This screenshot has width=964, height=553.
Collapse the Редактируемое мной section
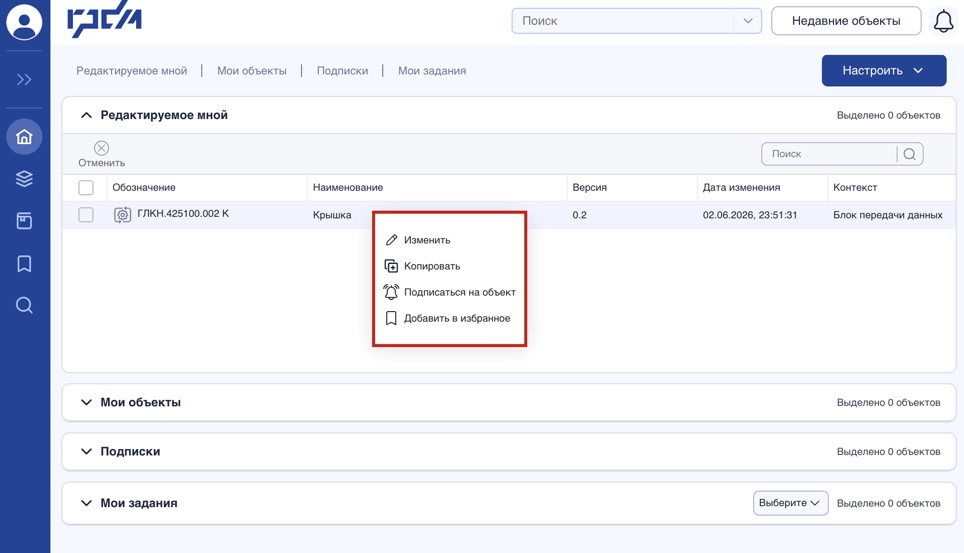pyautogui.click(x=86, y=115)
